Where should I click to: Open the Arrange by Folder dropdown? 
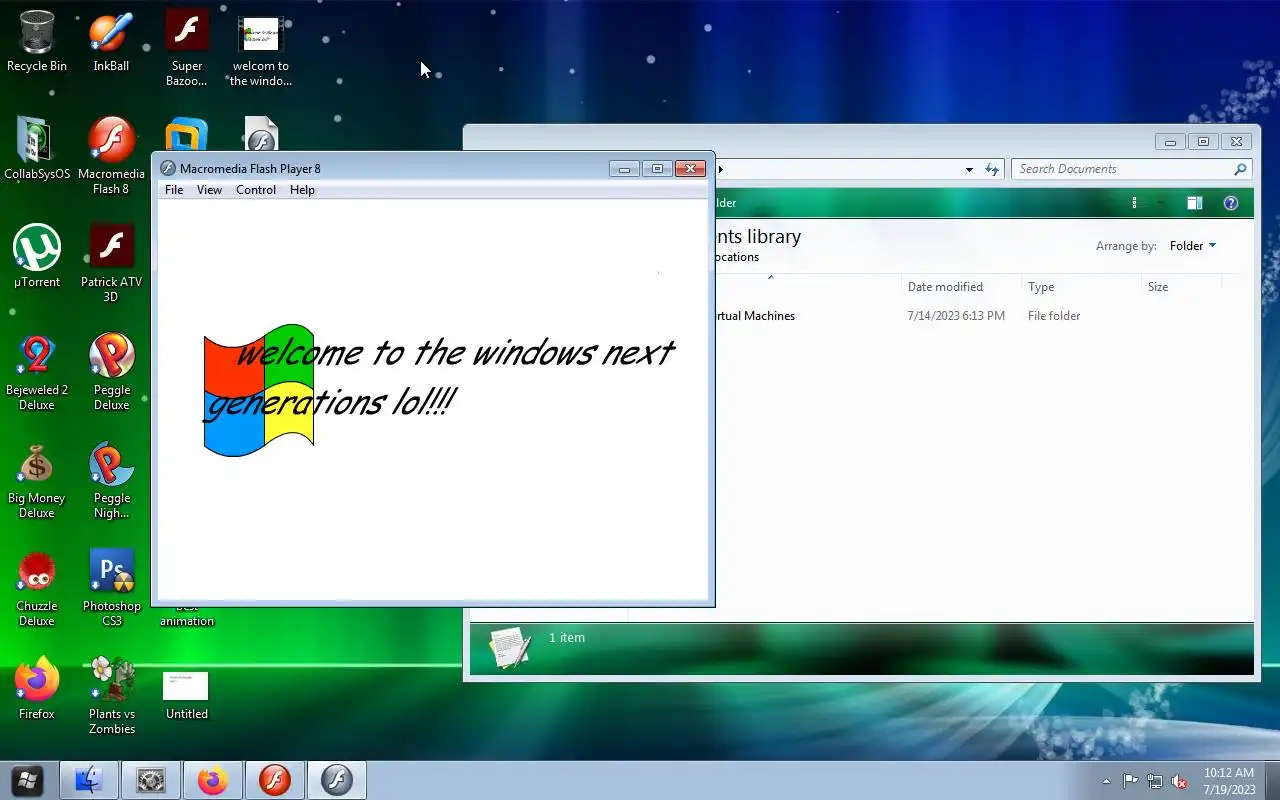click(x=1193, y=246)
